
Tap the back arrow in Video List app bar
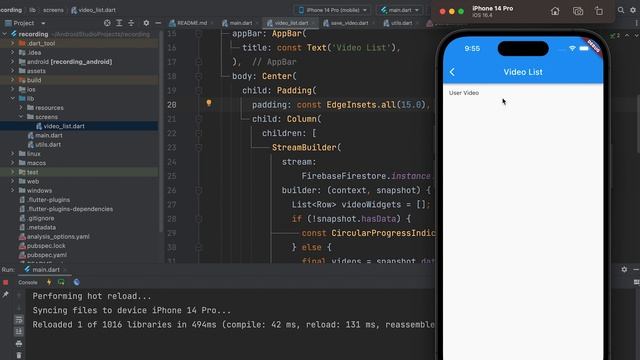452,72
